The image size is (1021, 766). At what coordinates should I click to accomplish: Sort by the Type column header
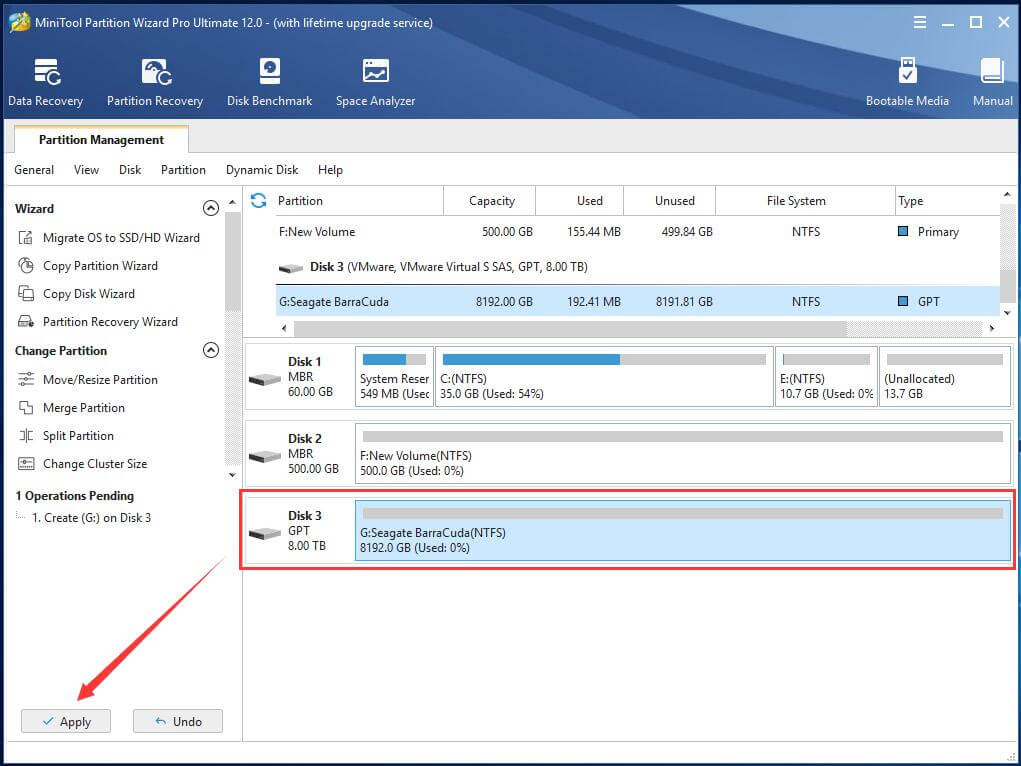(947, 201)
